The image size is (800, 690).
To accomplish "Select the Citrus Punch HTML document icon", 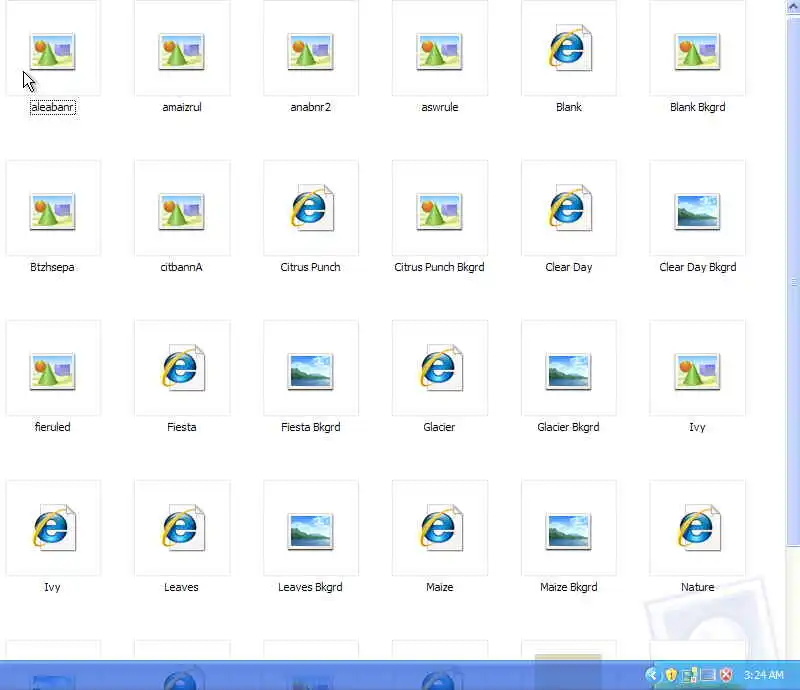I will [311, 208].
